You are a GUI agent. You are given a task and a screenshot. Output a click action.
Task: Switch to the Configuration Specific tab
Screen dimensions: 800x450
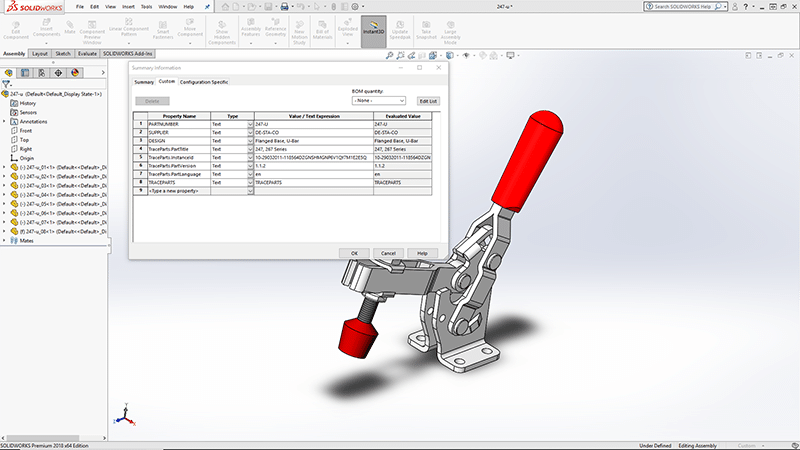pos(203,81)
